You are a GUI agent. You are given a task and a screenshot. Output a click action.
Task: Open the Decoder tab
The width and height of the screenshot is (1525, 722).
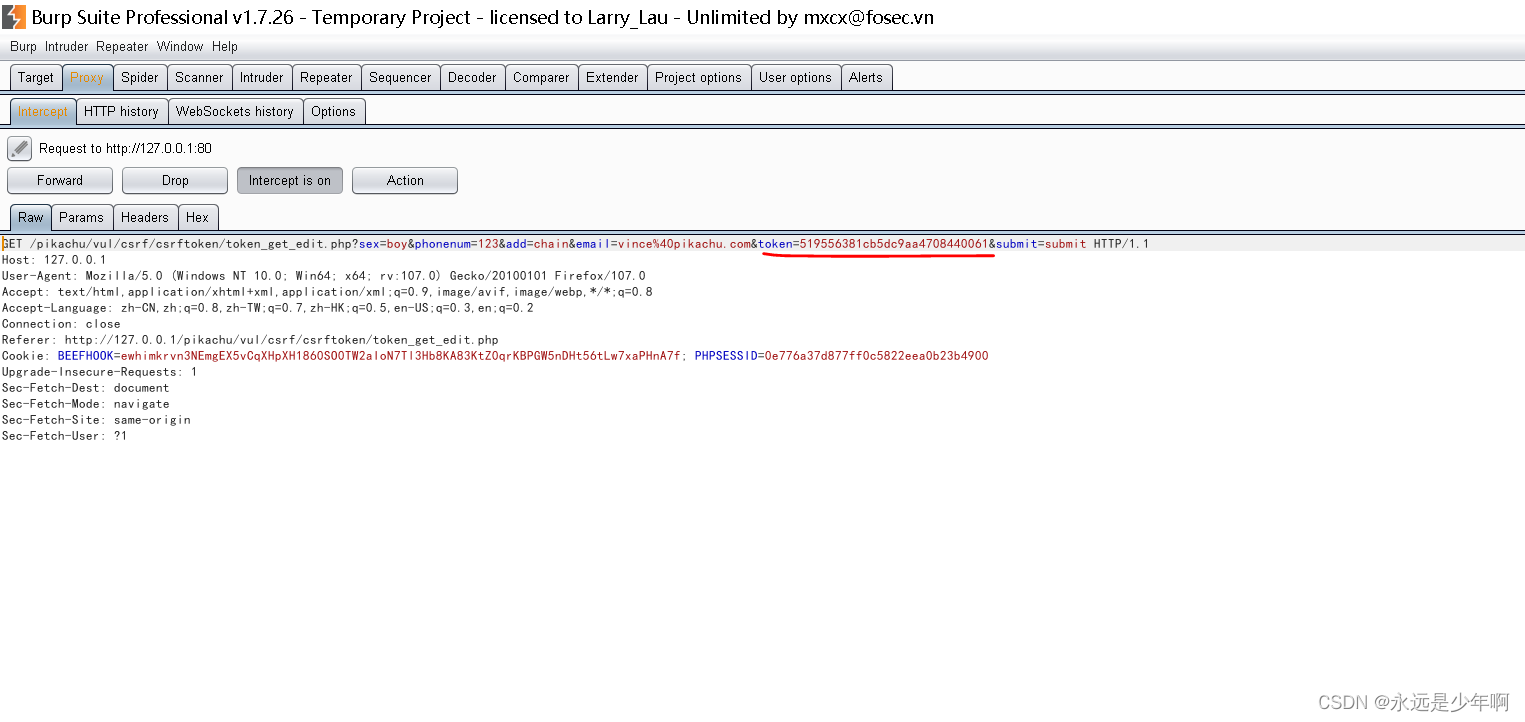[x=472, y=77]
